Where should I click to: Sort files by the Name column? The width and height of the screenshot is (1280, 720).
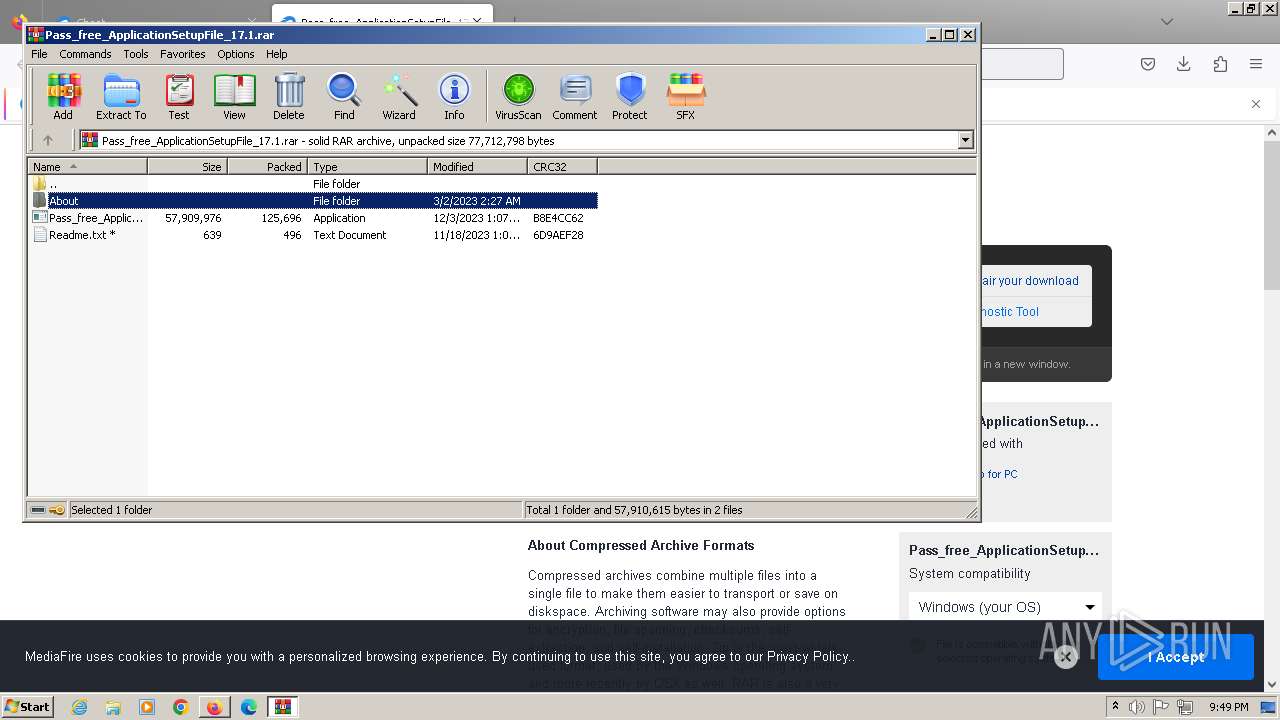pyautogui.click(x=88, y=167)
